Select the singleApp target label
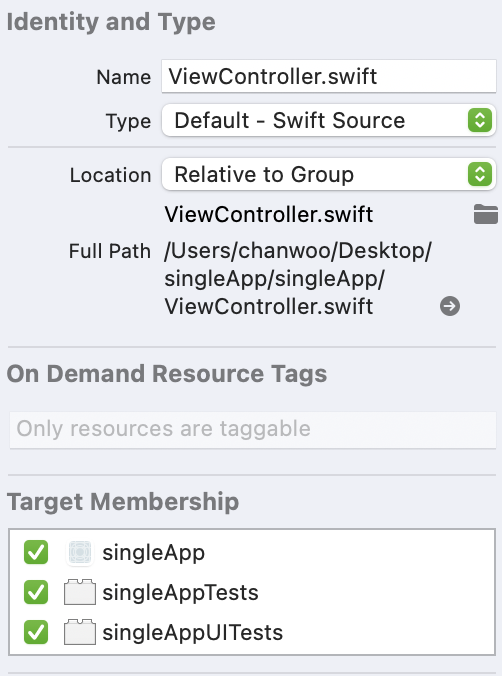 (x=154, y=553)
